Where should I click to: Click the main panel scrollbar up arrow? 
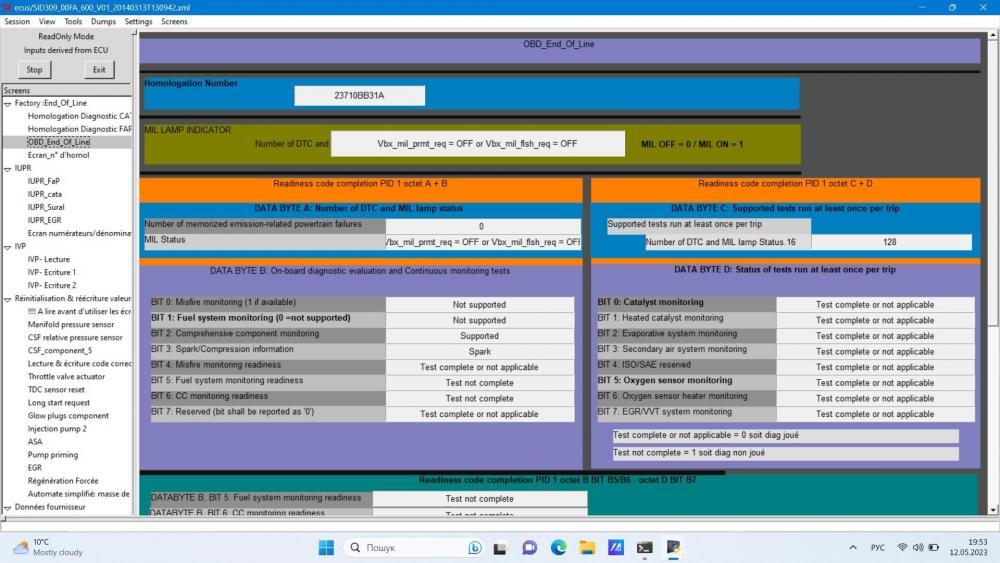tap(993, 36)
